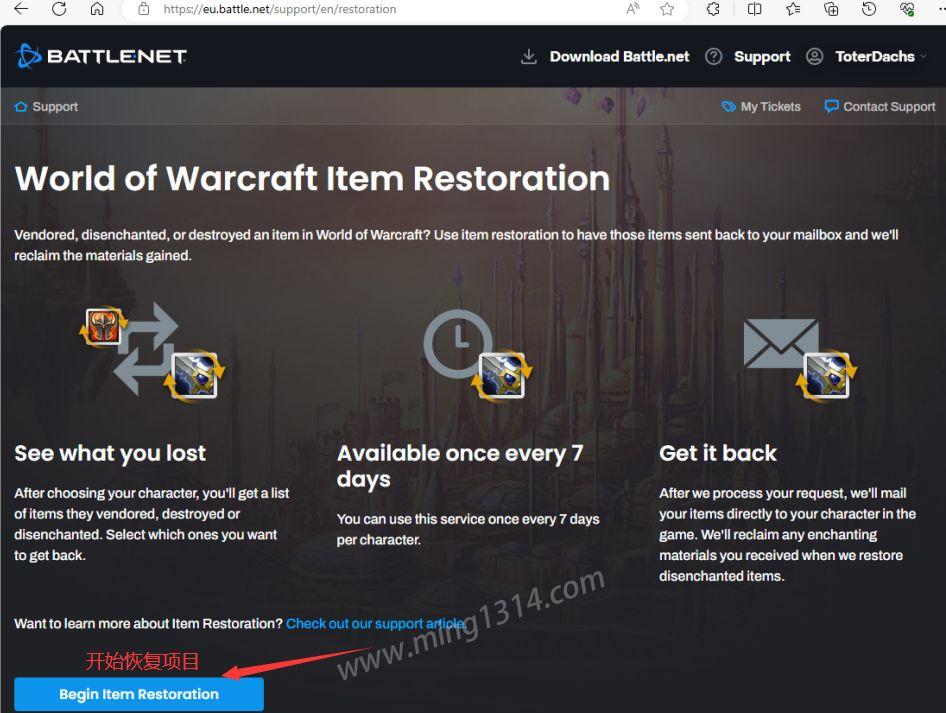Image resolution: width=946 pixels, height=713 pixels.
Task: Open browser history clock icon
Action: (869, 9)
